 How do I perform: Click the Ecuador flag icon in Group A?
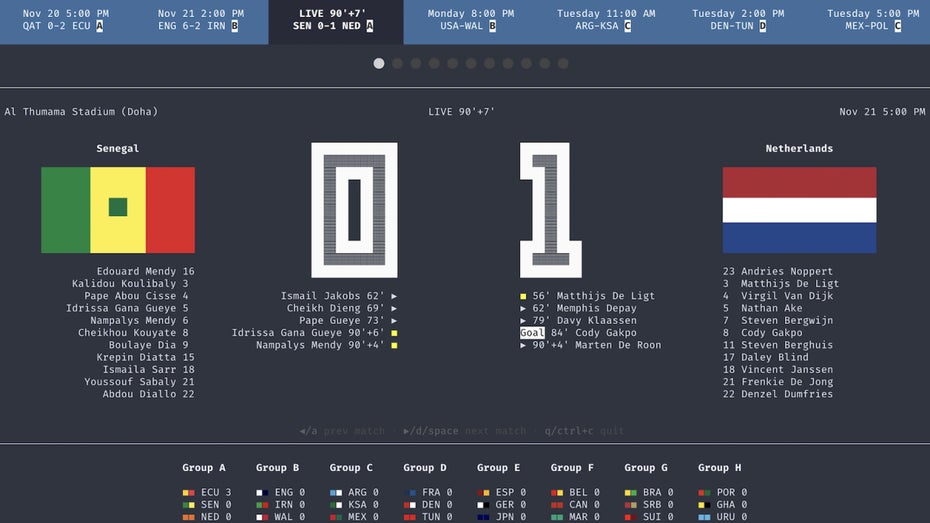tap(187, 493)
